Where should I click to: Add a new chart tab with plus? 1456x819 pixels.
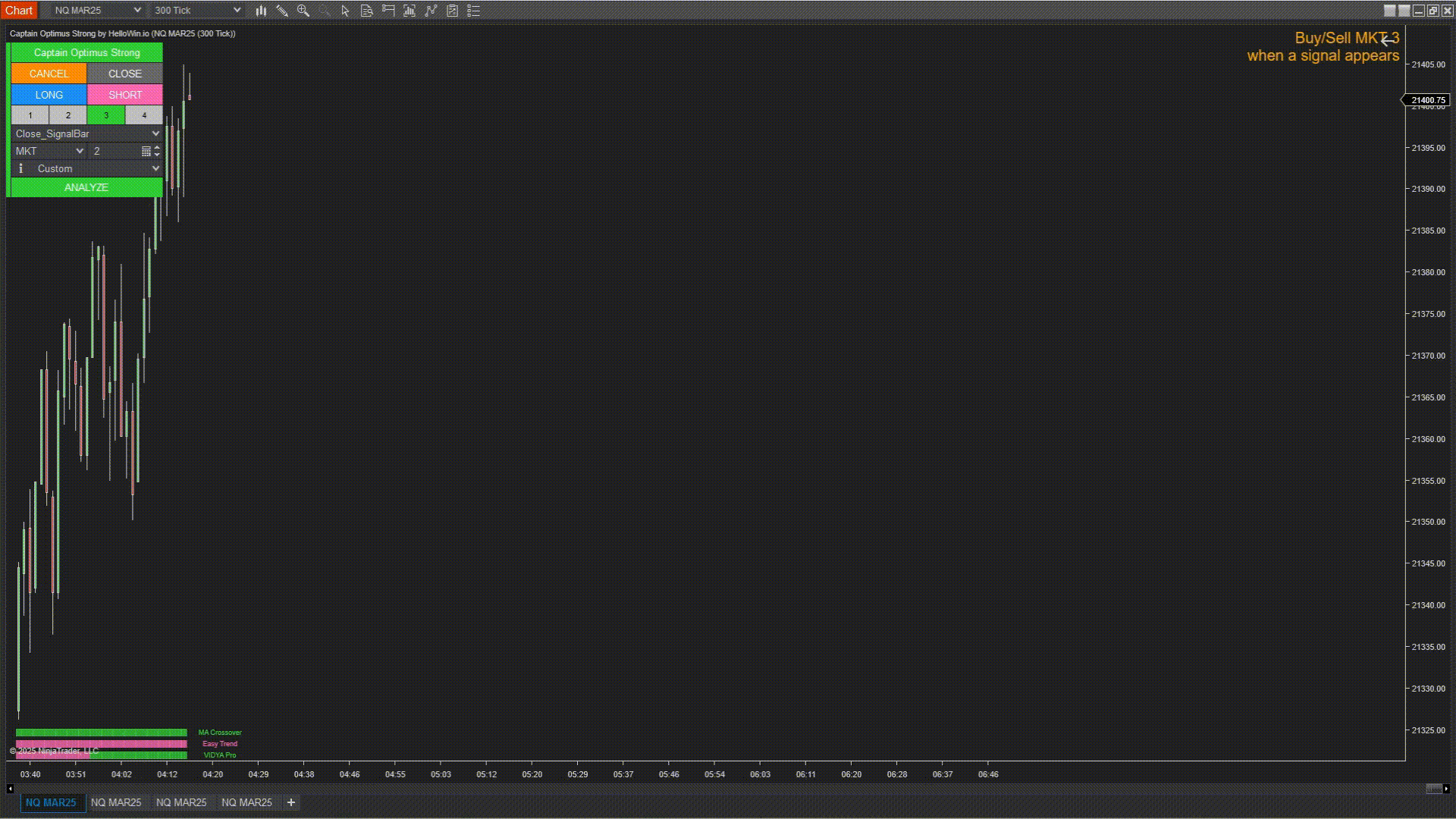pyautogui.click(x=290, y=802)
